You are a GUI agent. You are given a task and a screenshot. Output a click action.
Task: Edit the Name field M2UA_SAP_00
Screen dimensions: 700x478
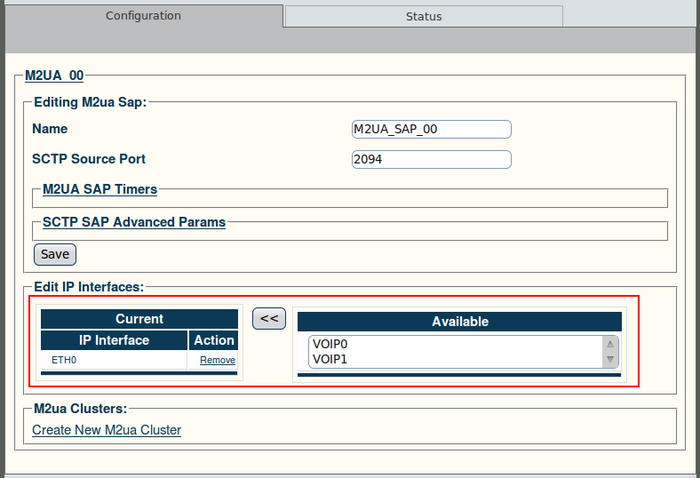(x=431, y=129)
